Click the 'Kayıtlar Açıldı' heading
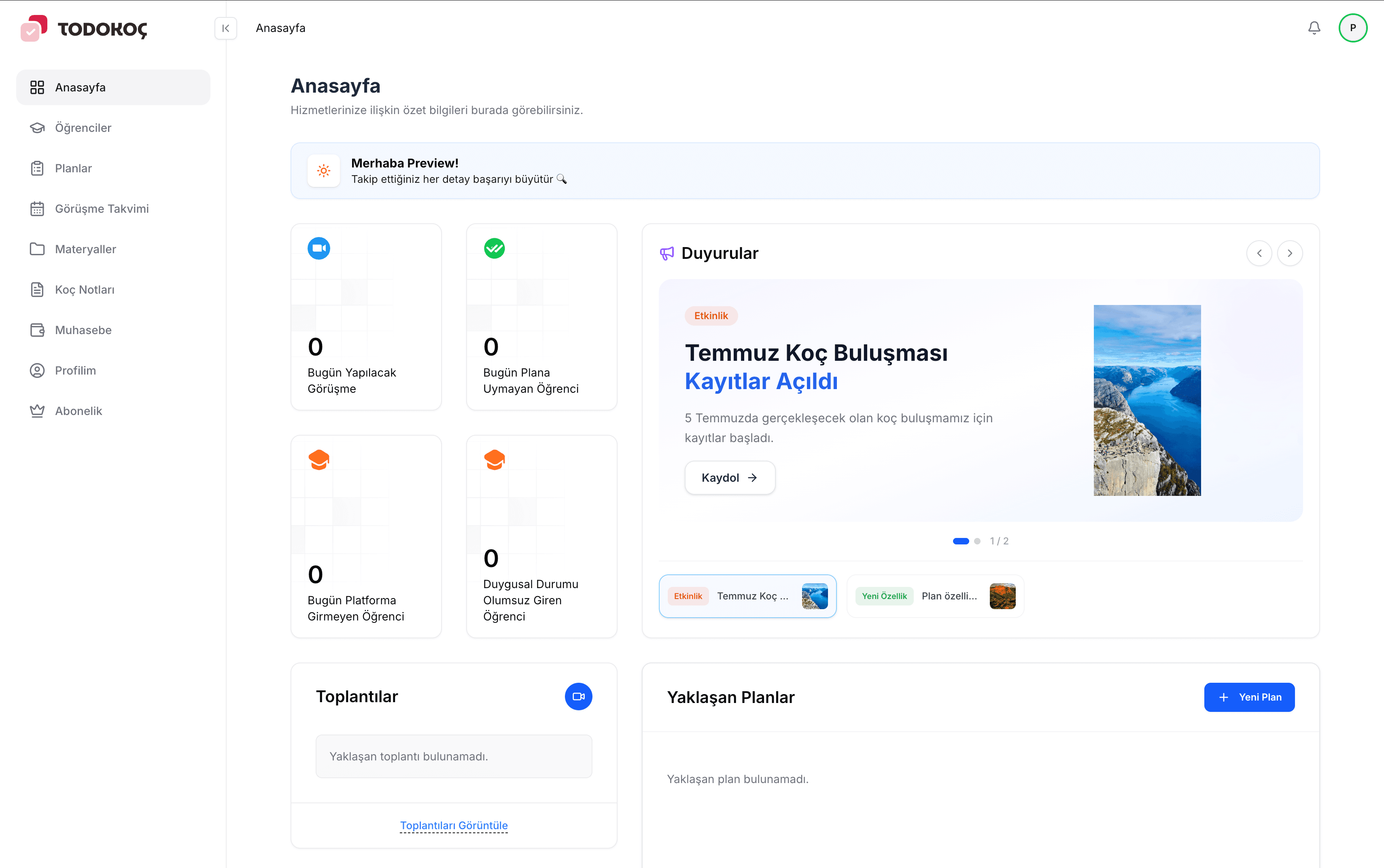 point(761,381)
